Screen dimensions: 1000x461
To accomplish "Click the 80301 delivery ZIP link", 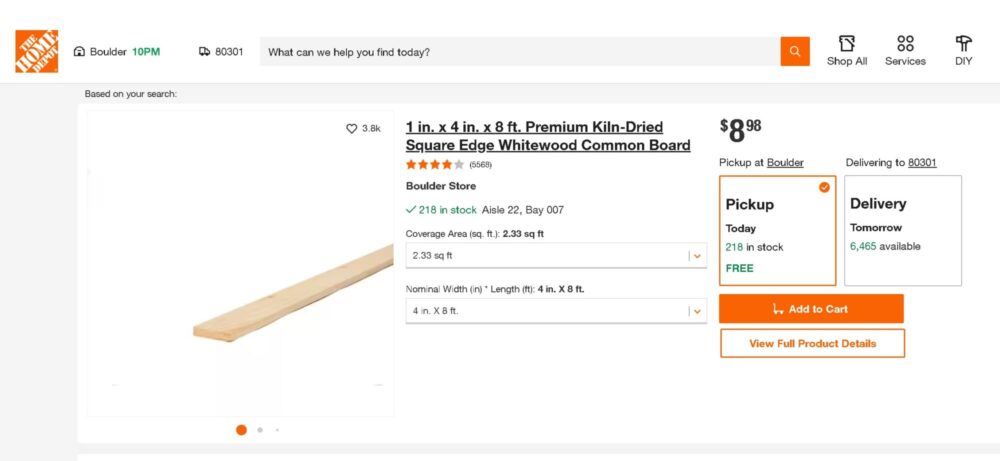I will click(922, 163).
